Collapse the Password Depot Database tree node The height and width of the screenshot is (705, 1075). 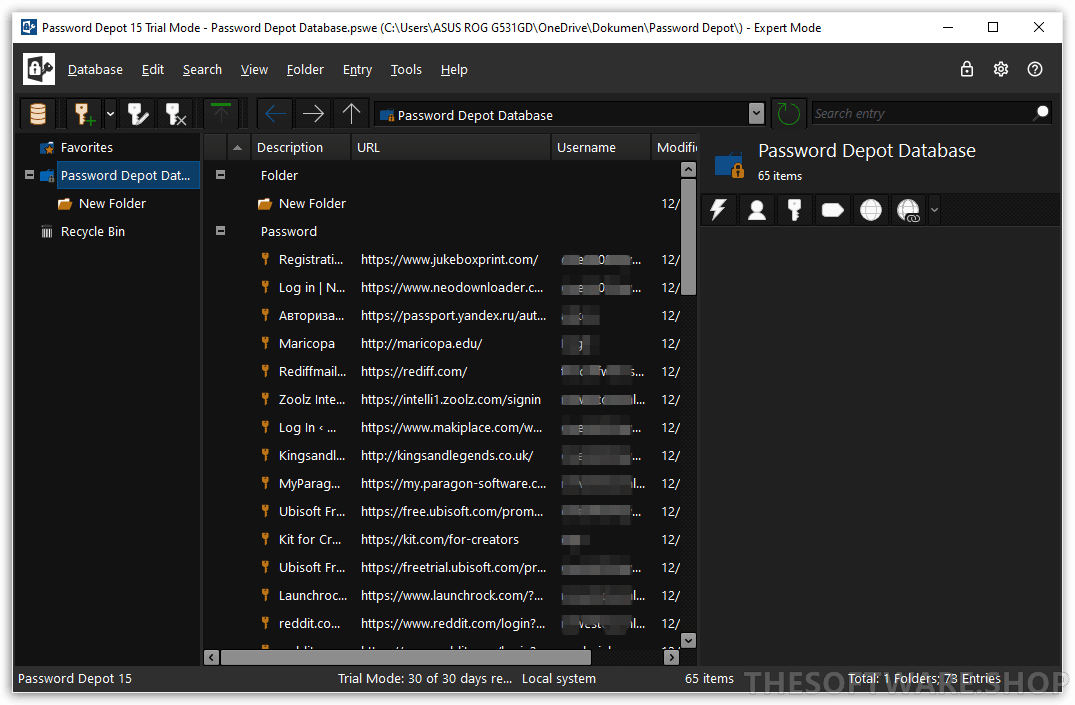click(29, 175)
